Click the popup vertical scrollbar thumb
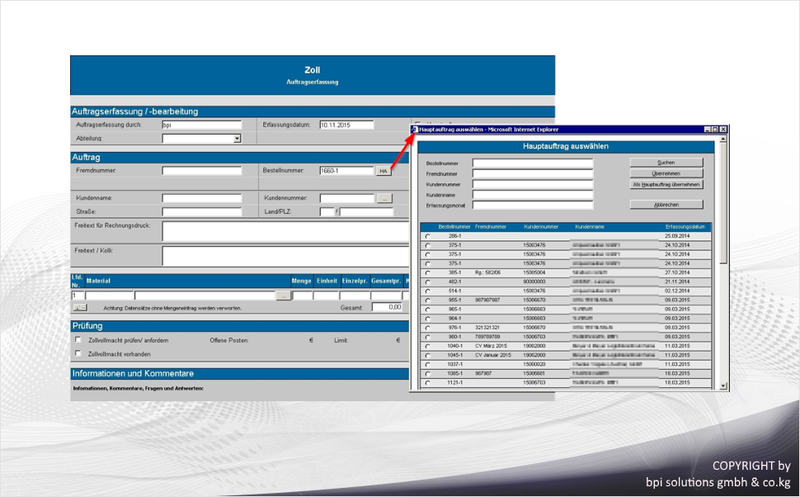Viewport: 800px width, 497px height. point(723,203)
